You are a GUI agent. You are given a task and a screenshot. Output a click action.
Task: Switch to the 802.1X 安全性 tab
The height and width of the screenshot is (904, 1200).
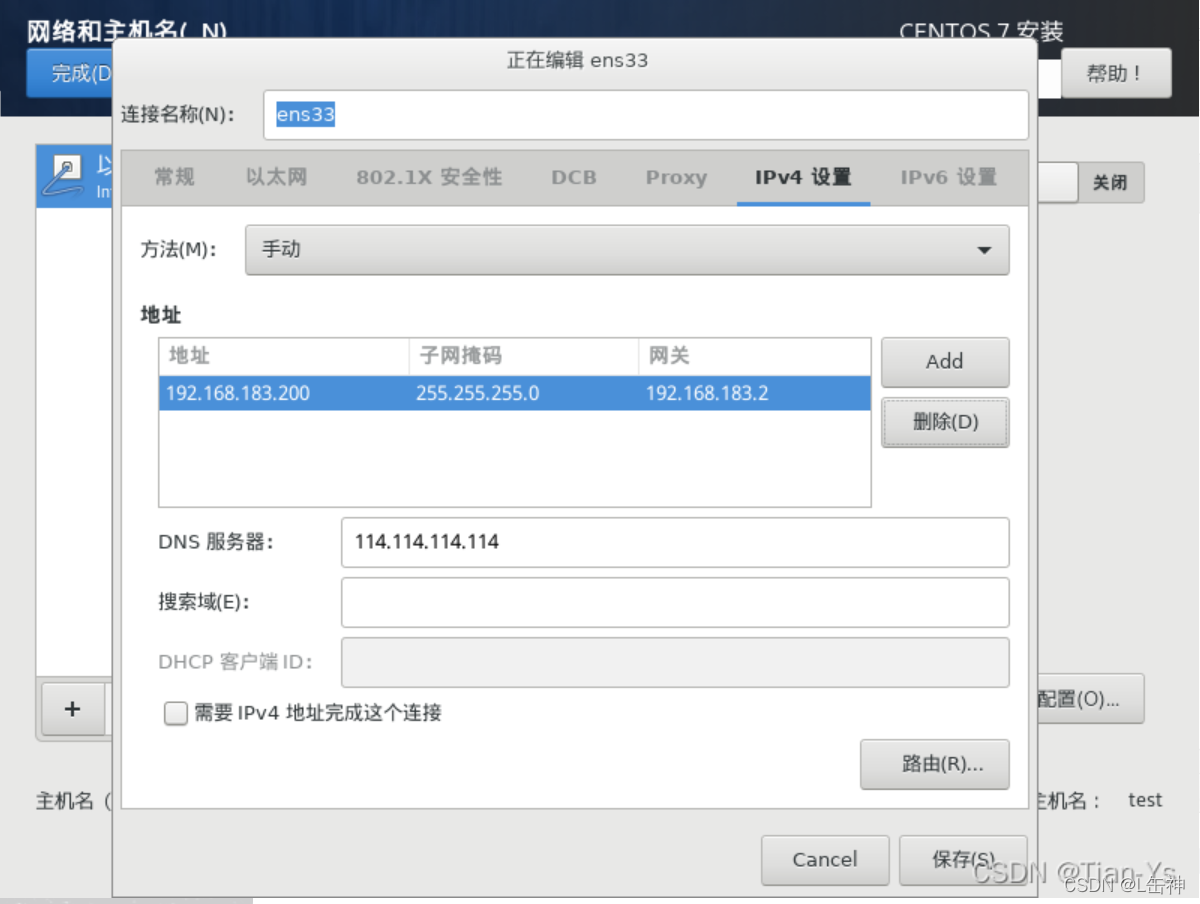pyautogui.click(x=429, y=178)
